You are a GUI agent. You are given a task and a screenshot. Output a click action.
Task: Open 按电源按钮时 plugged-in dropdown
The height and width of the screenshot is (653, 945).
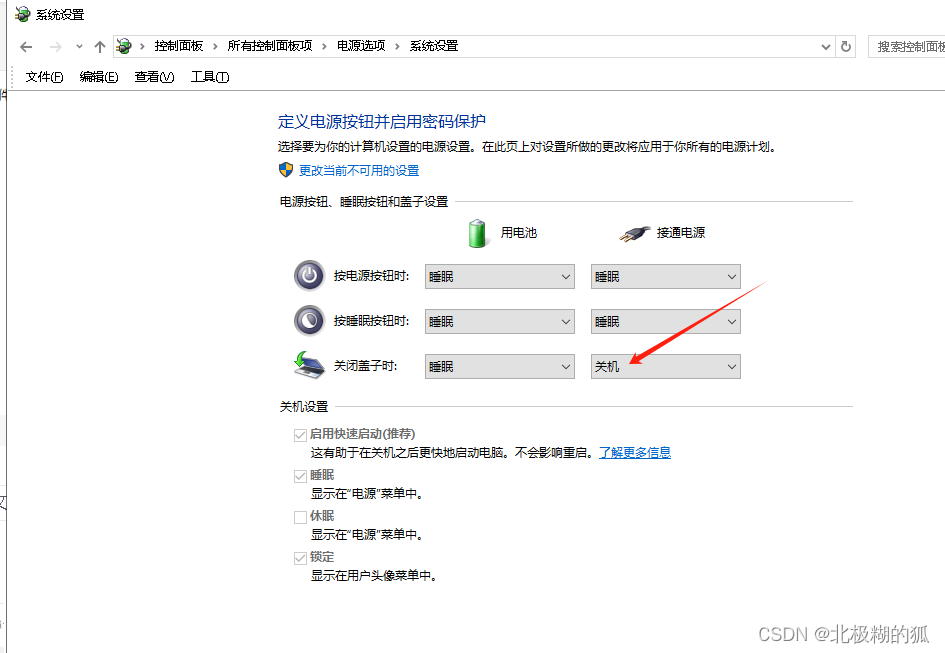[x=665, y=277]
